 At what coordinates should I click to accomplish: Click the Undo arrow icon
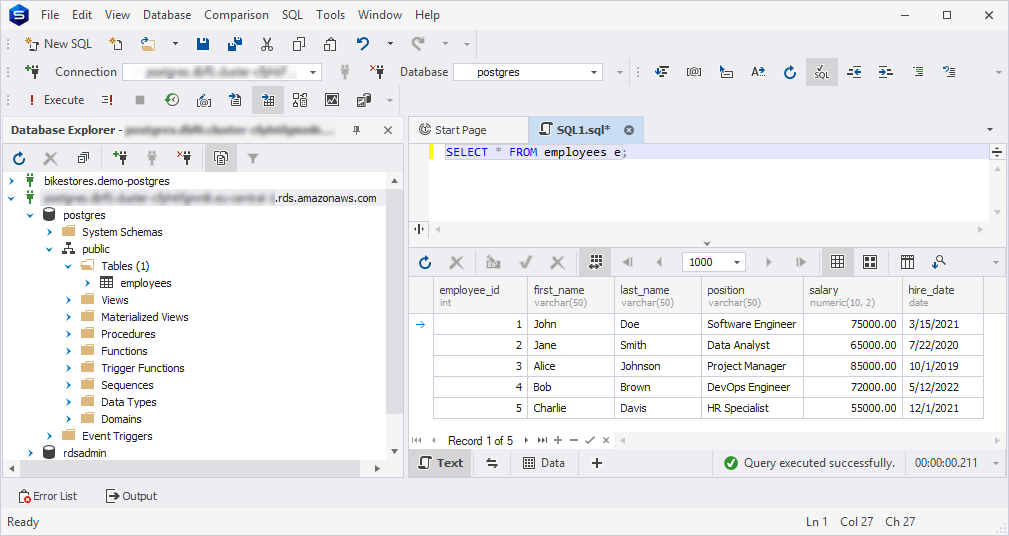tap(363, 44)
